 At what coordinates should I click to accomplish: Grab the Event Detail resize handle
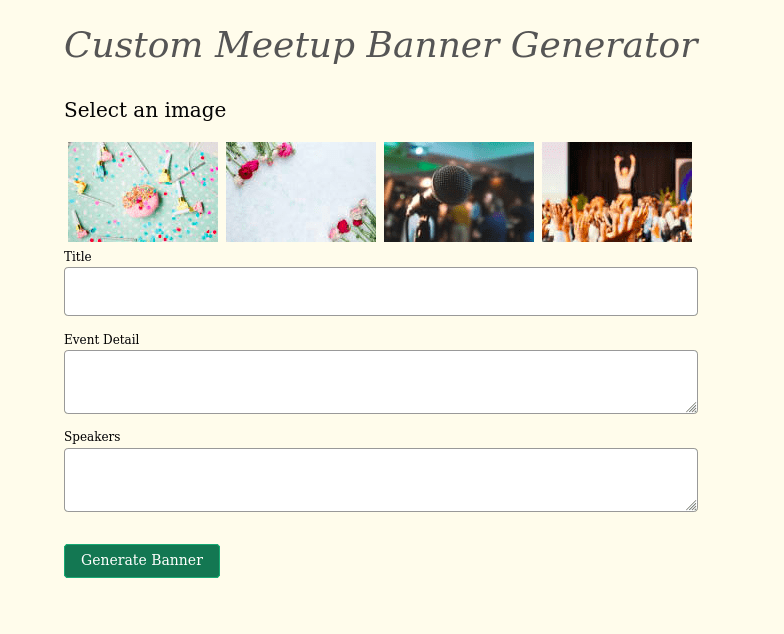[x=691, y=407]
